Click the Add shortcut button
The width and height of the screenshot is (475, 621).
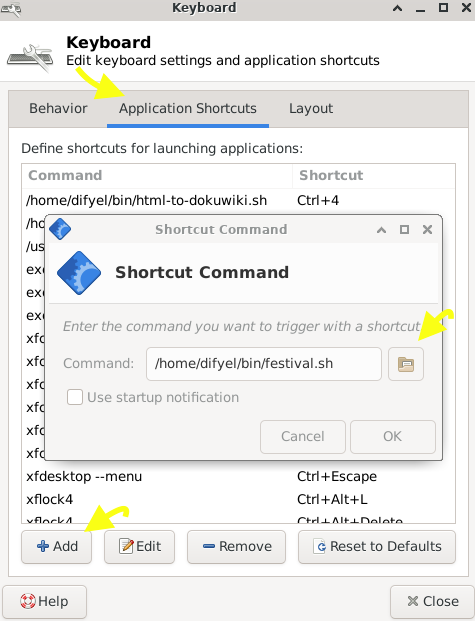(56, 547)
